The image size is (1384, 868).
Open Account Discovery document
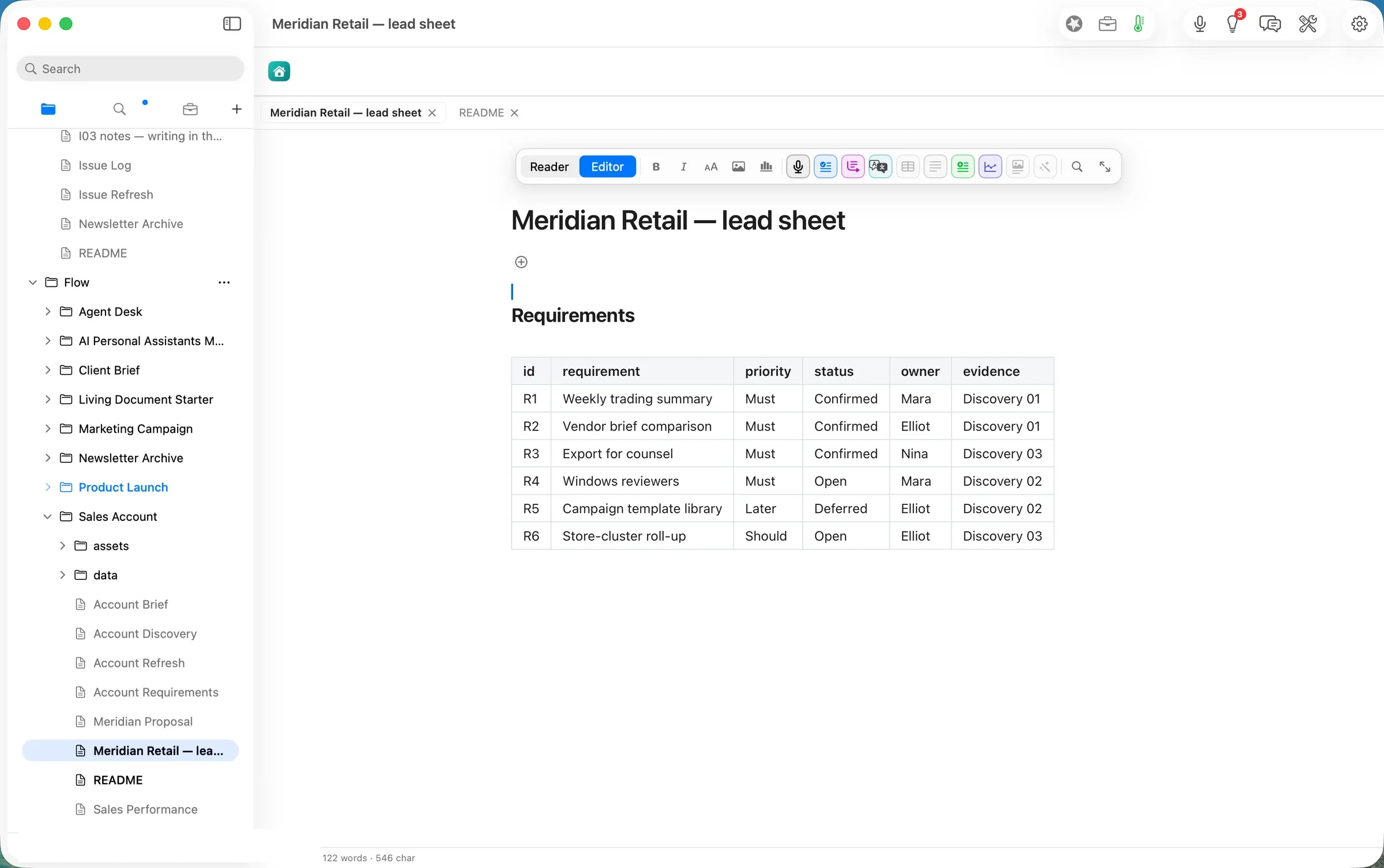coord(145,633)
